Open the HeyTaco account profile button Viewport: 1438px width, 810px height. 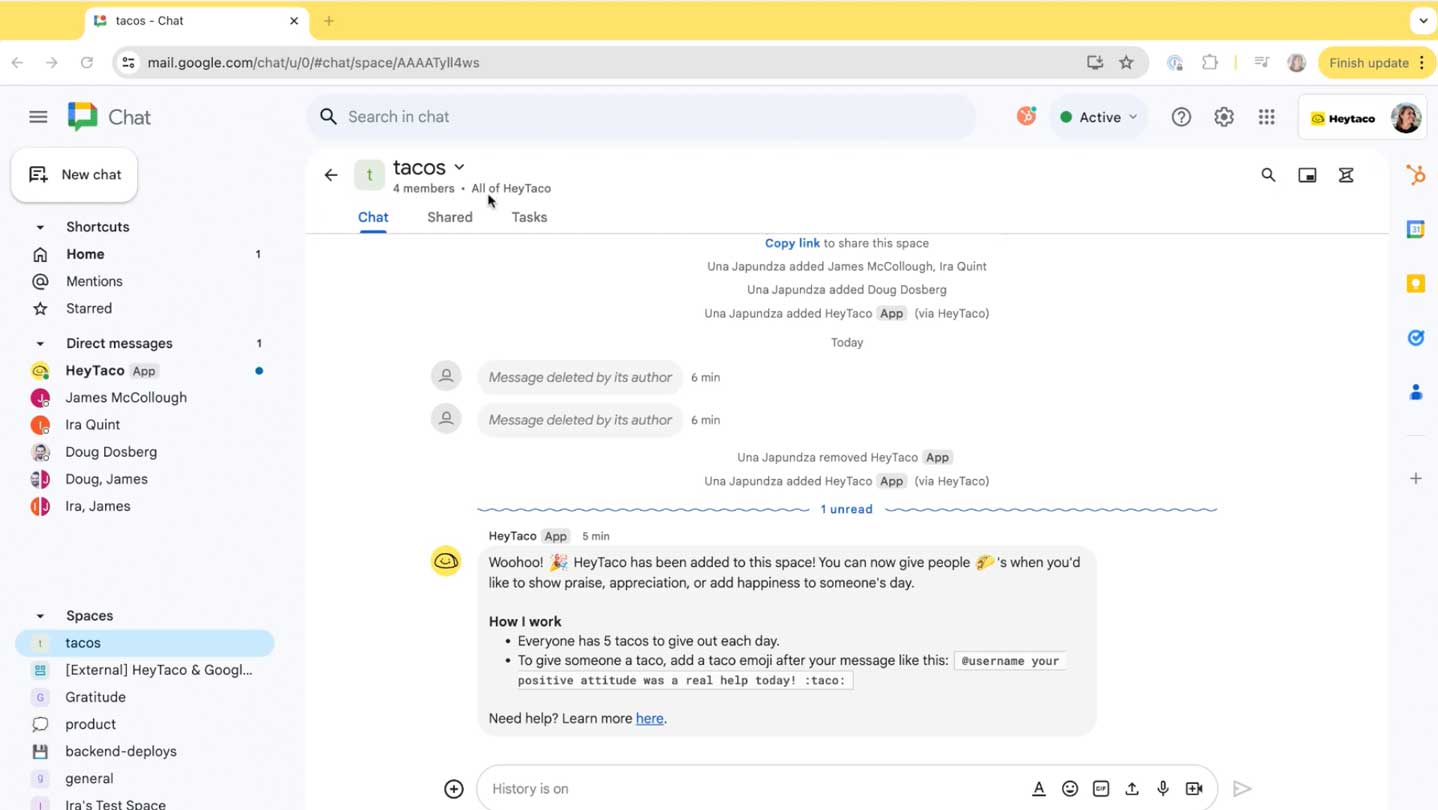coord(1364,118)
